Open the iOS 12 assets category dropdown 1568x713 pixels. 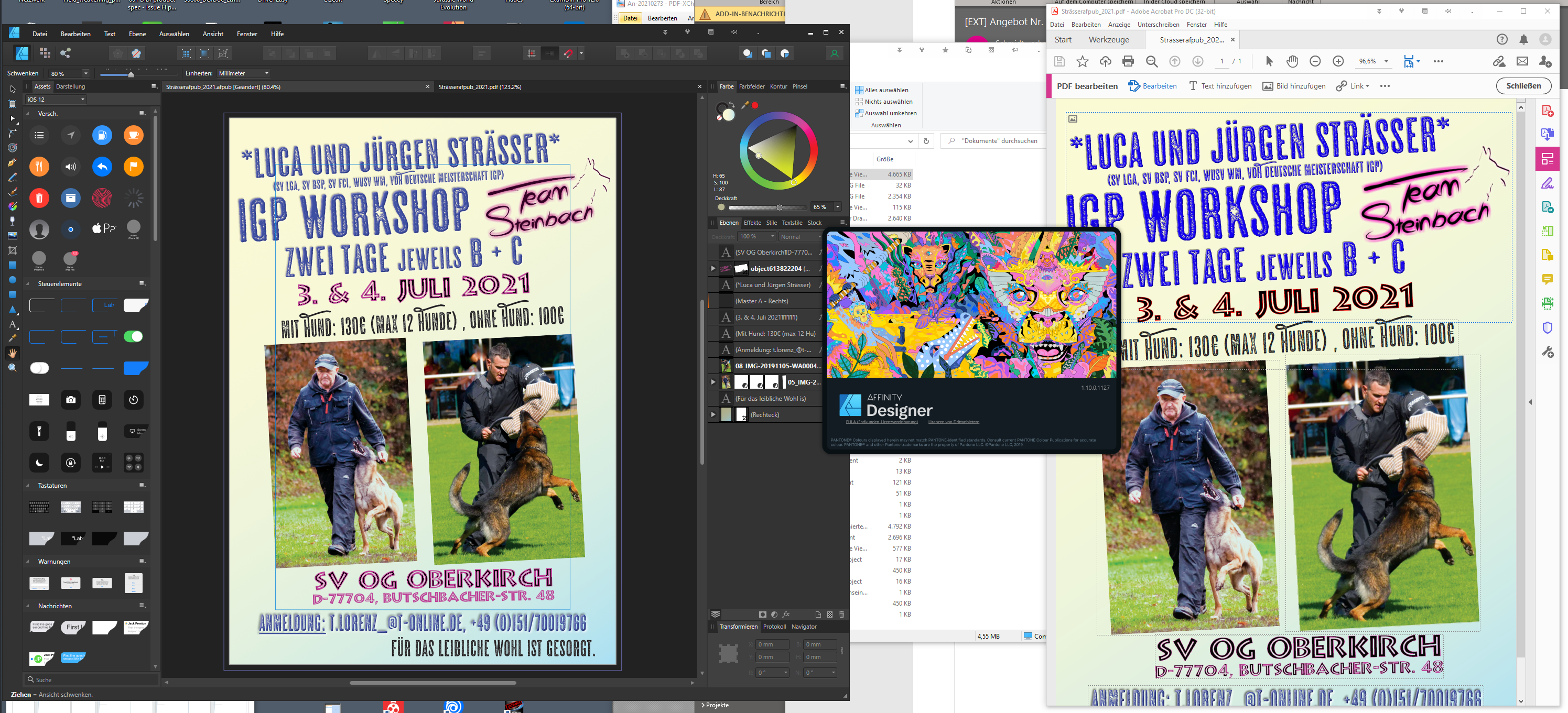click(x=56, y=99)
